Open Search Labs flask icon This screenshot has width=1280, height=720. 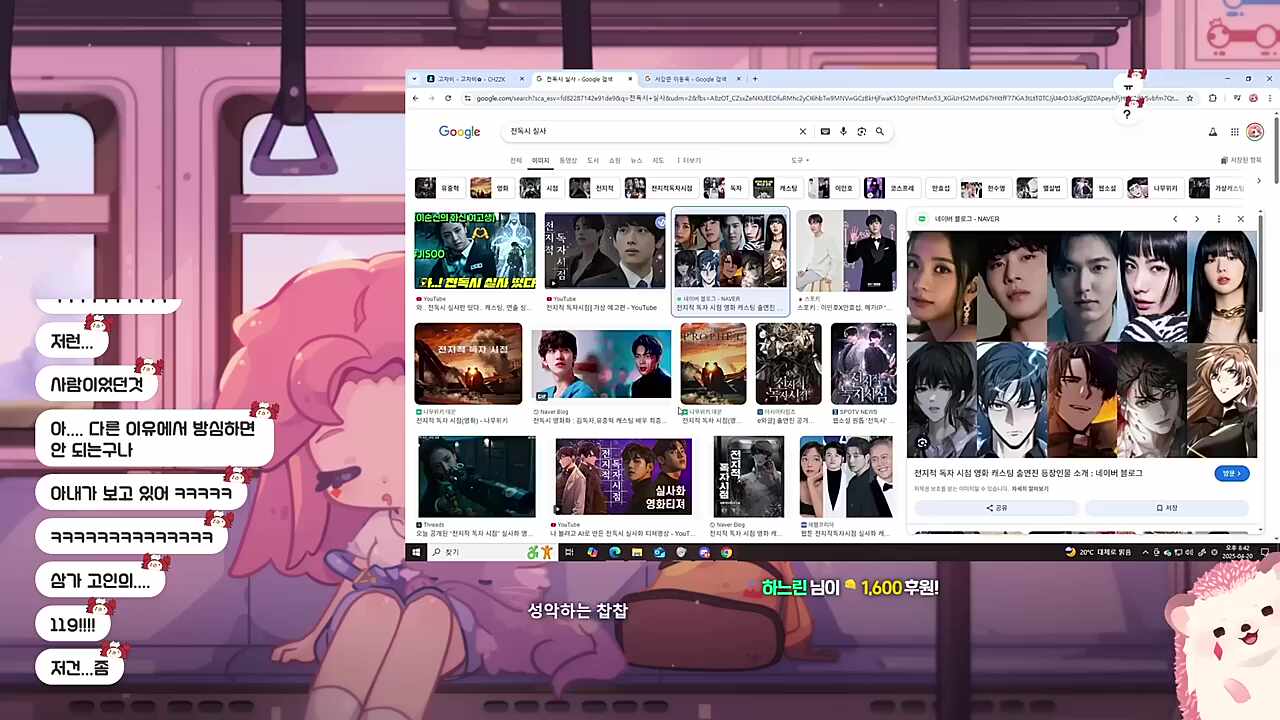(1213, 131)
